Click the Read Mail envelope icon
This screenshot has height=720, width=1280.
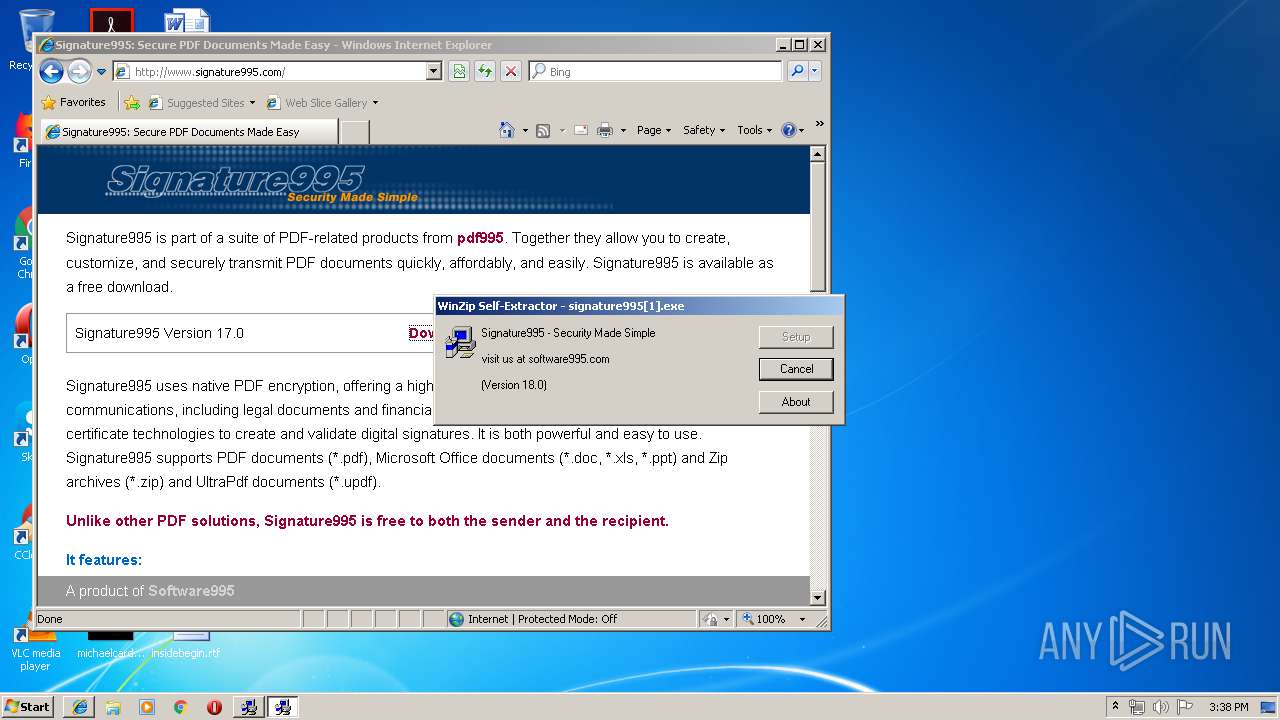tap(581, 130)
